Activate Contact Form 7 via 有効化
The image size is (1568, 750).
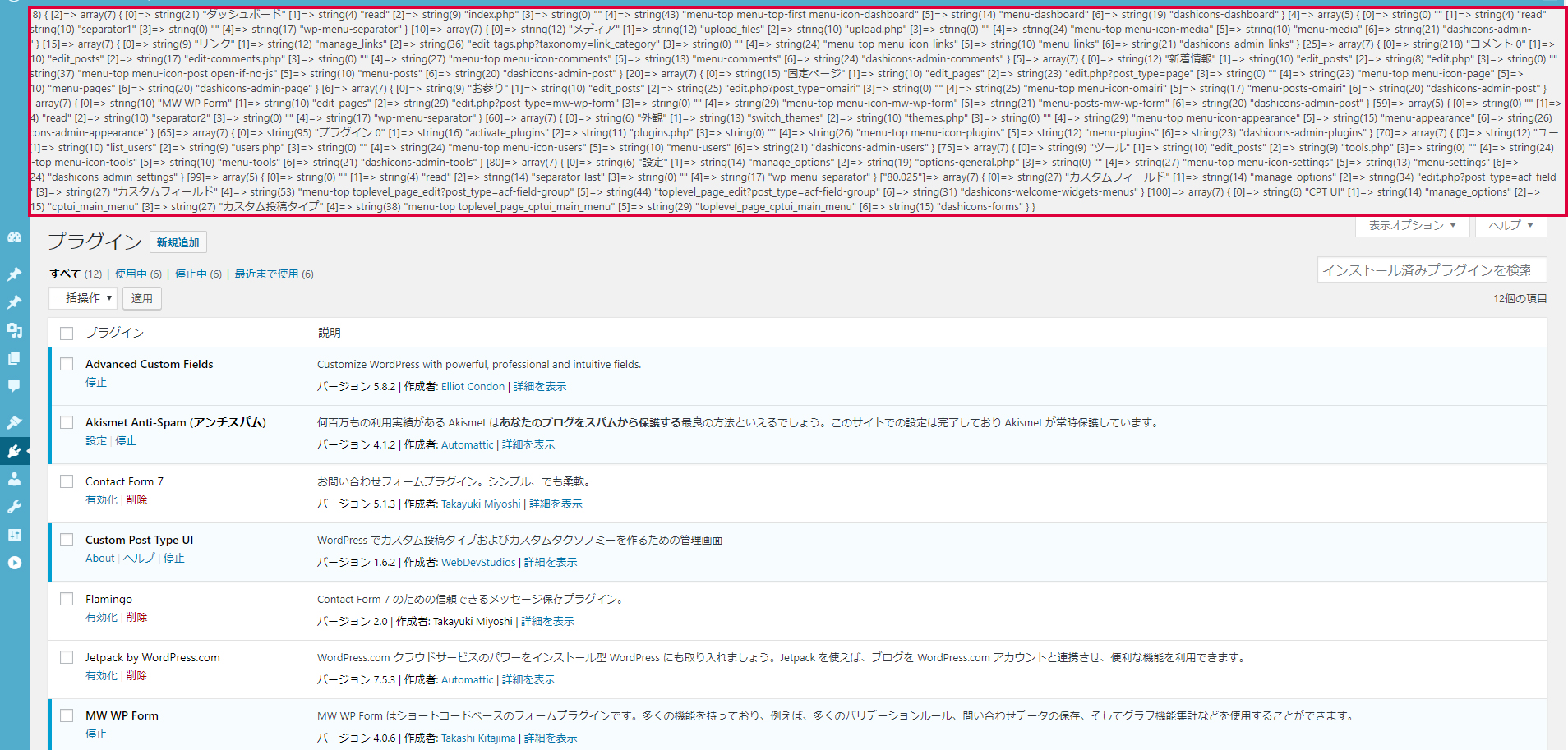[x=102, y=500]
